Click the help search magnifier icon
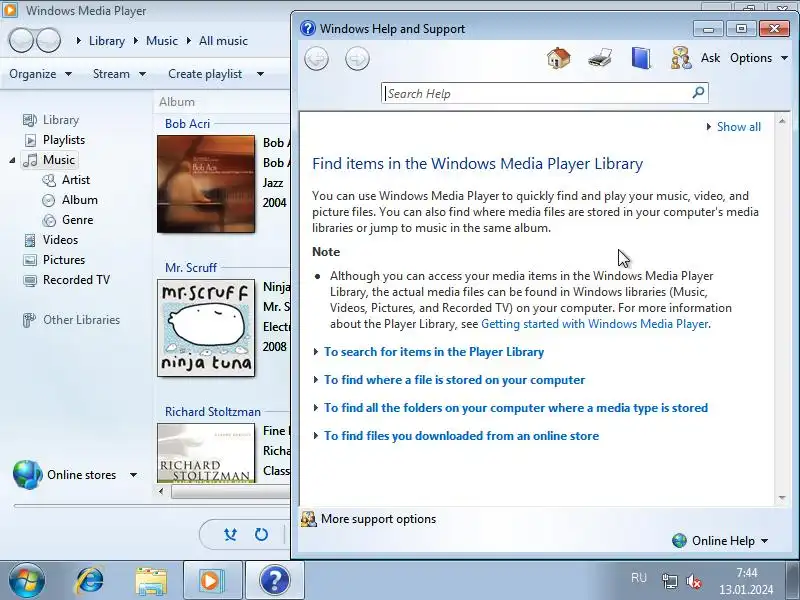 (698, 93)
